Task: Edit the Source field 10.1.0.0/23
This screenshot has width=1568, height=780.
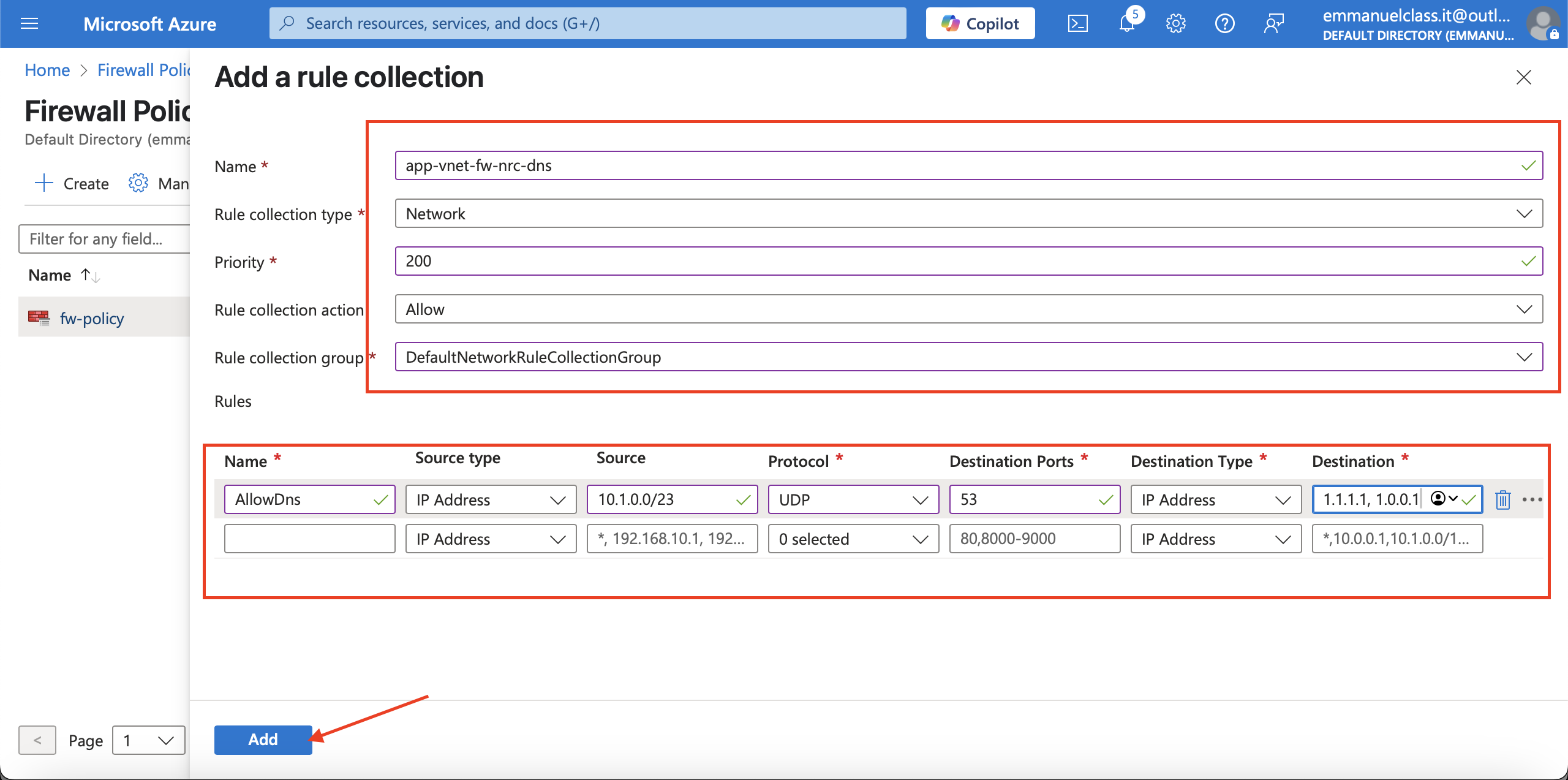Action: click(x=673, y=499)
